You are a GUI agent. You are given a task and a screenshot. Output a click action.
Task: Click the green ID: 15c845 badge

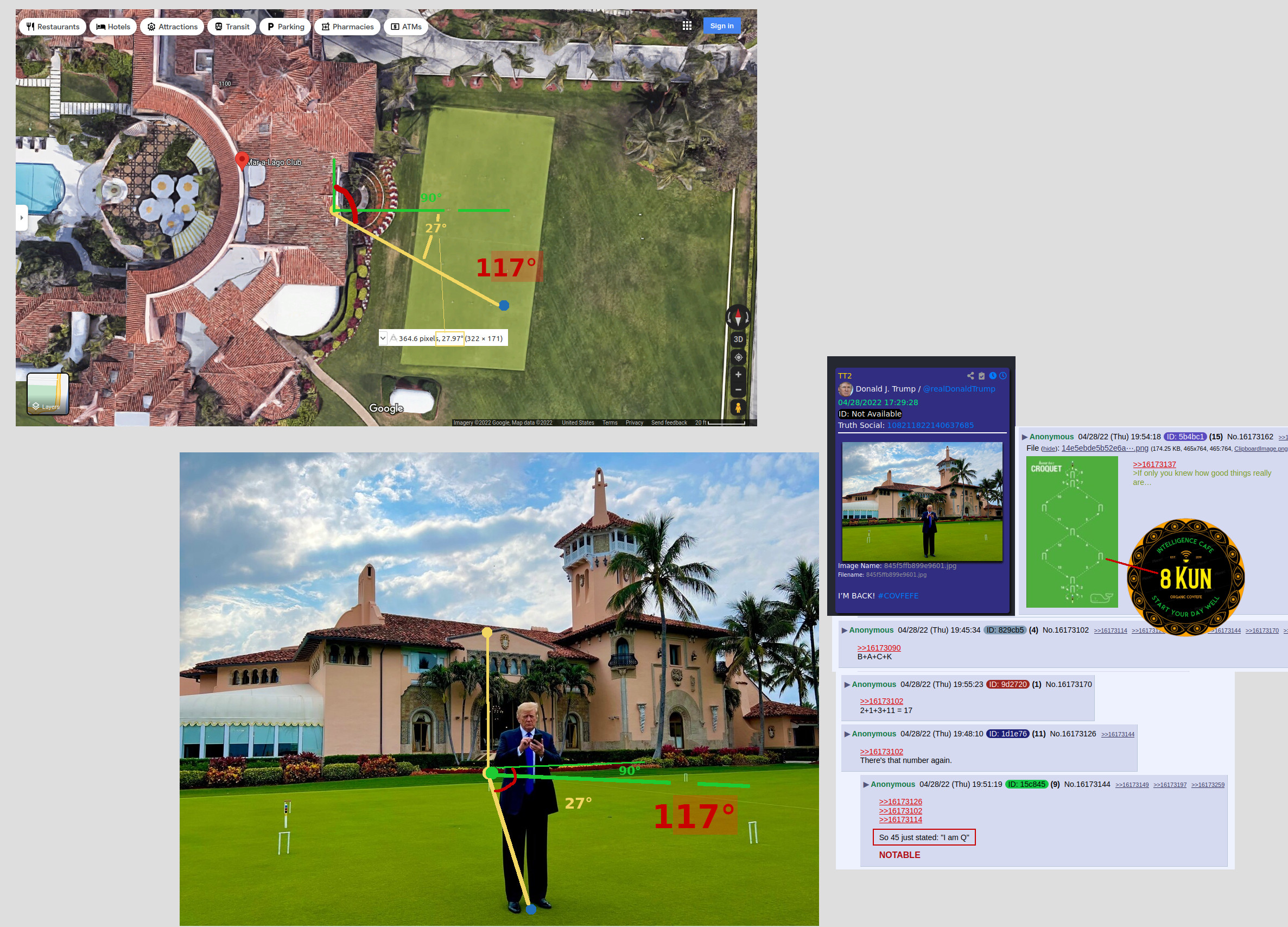click(x=1026, y=785)
